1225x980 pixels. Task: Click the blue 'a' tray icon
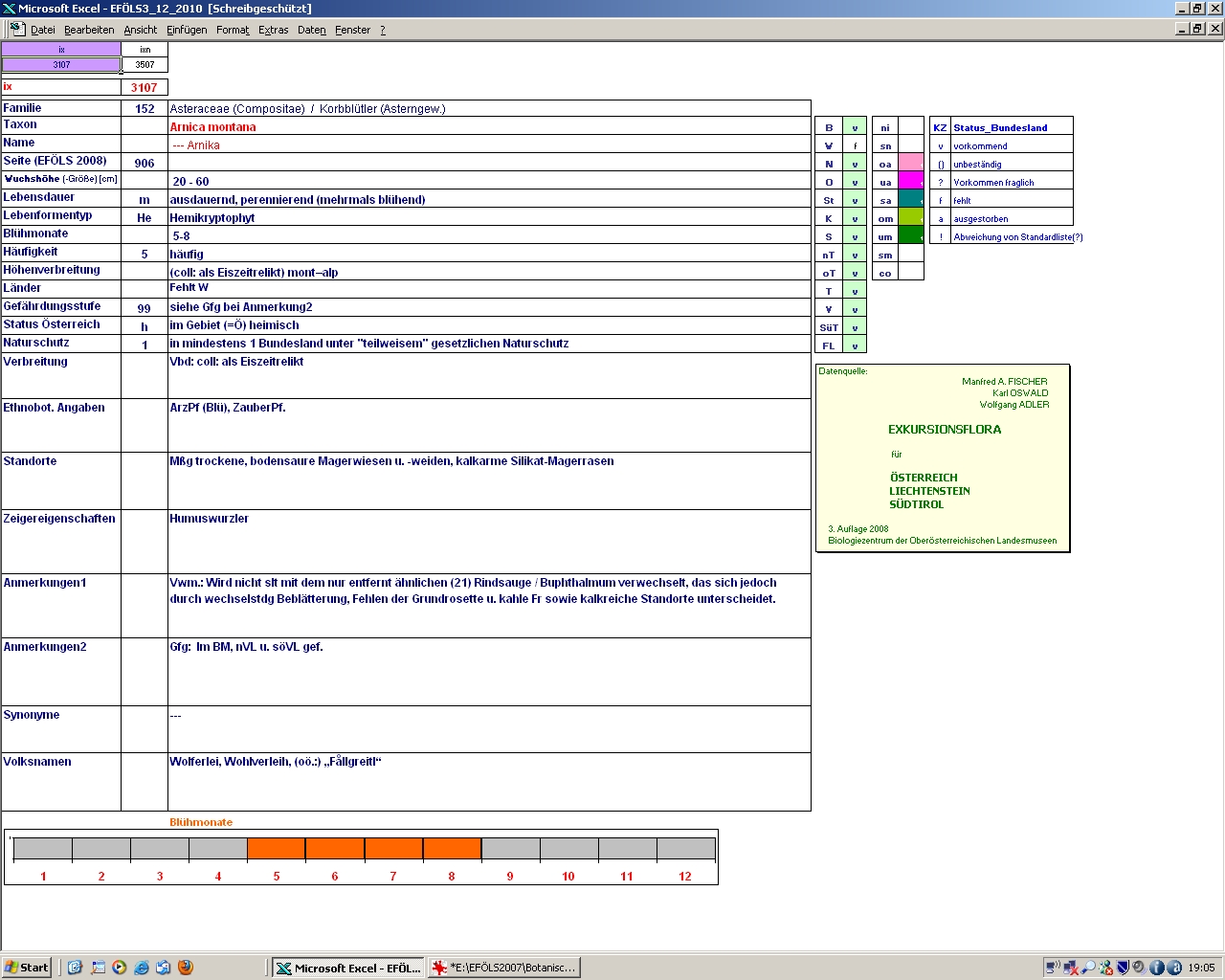pos(1174,968)
